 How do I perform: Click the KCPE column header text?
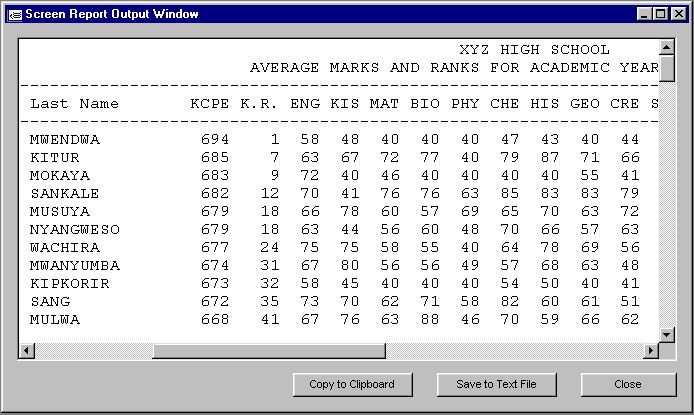click(x=210, y=103)
